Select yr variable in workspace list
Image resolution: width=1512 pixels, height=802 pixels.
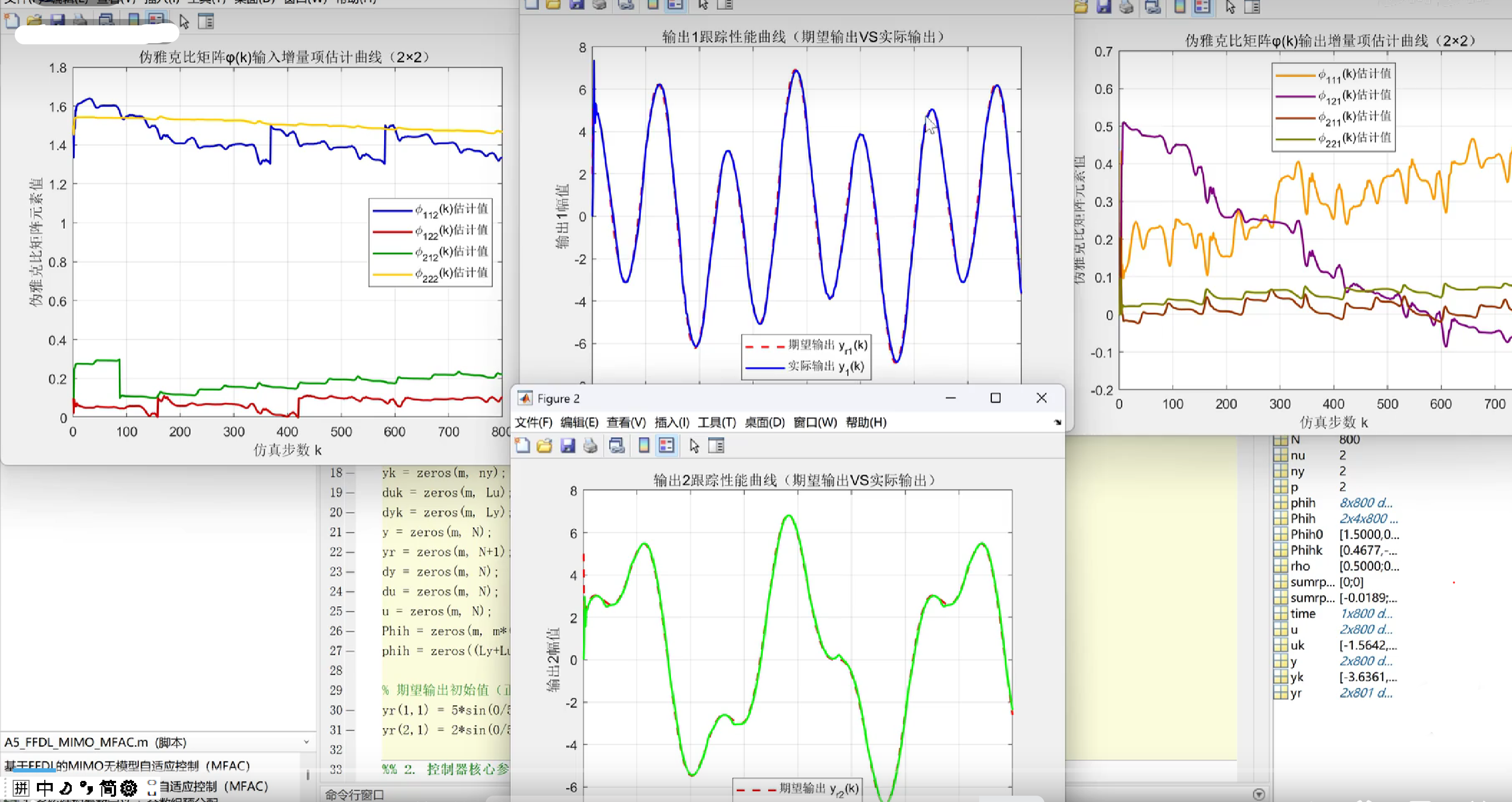[1295, 693]
